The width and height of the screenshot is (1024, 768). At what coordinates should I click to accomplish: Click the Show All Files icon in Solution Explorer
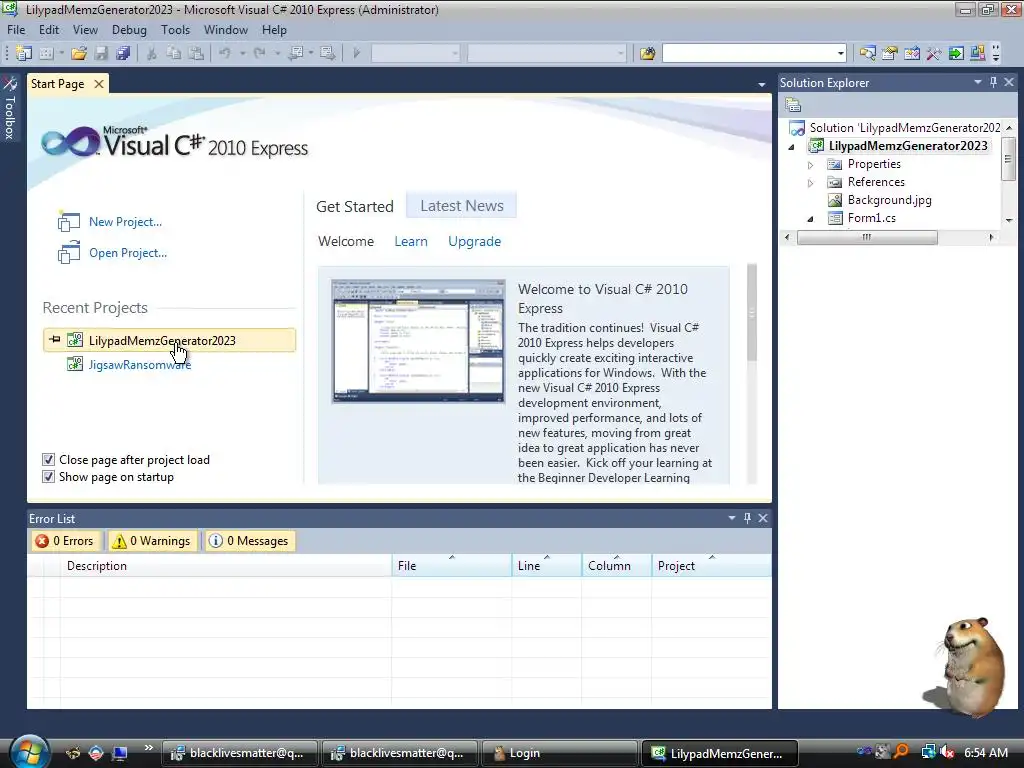pyautogui.click(x=793, y=104)
